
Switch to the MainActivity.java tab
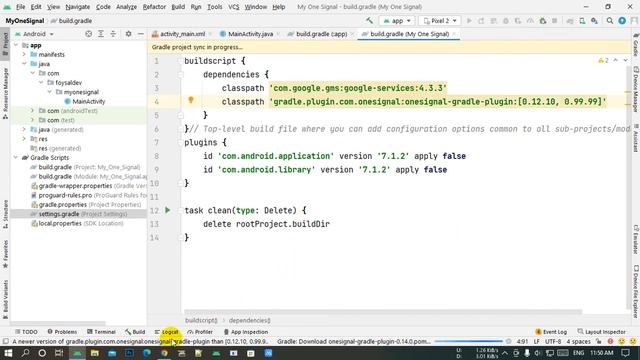pos(250,34)
